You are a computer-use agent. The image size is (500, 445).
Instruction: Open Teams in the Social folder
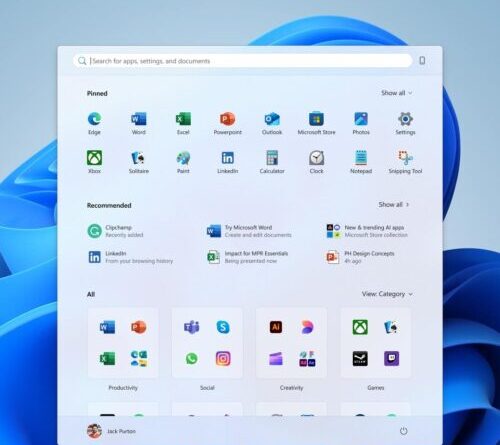click(x=192, y=327)
